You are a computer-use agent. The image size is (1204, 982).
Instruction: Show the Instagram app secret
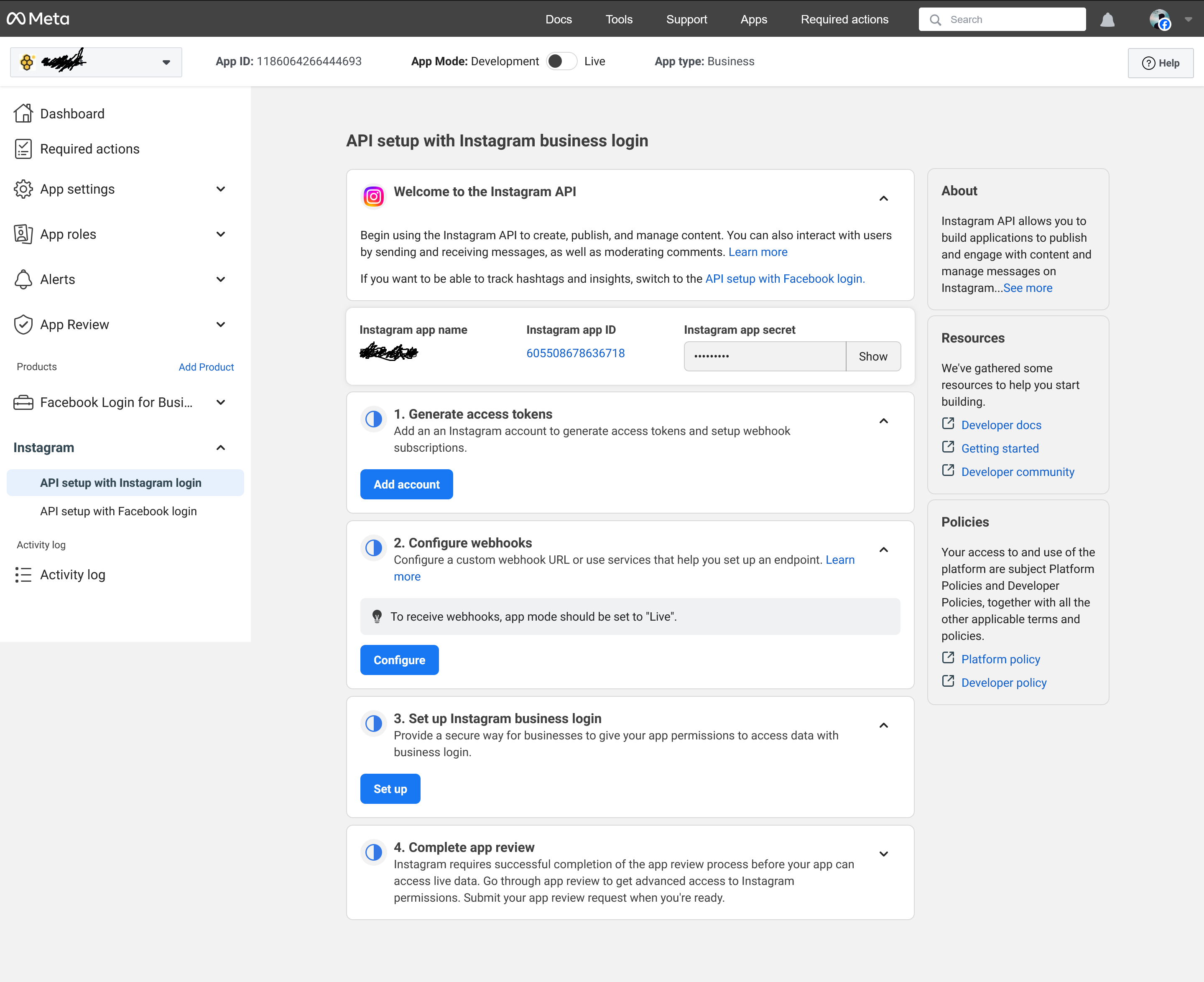(872, 356)
